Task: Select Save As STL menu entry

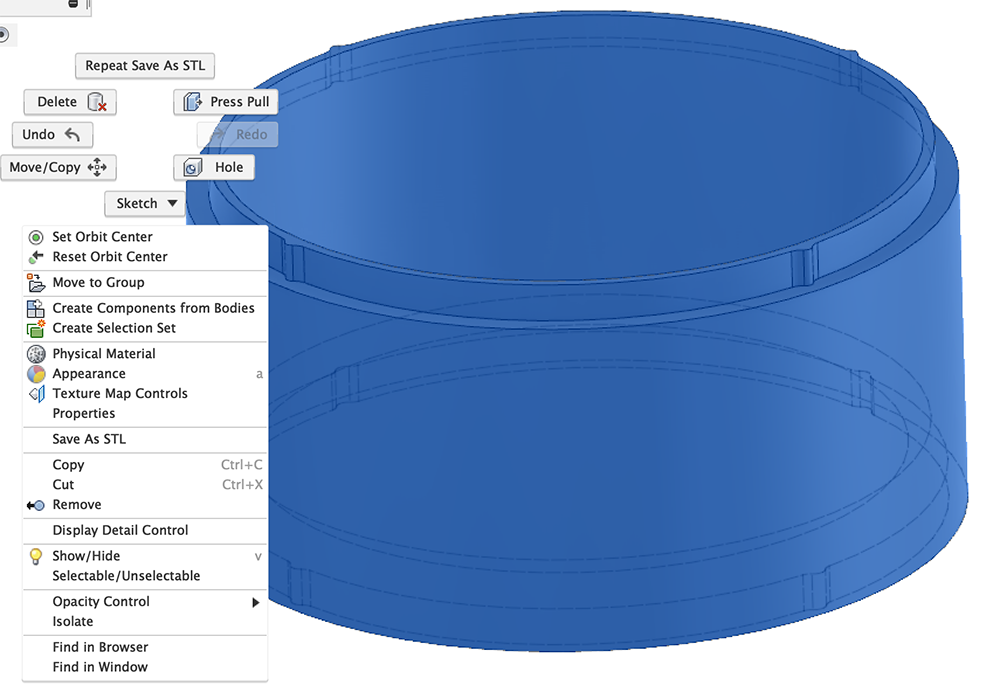Action: point(145,439)
